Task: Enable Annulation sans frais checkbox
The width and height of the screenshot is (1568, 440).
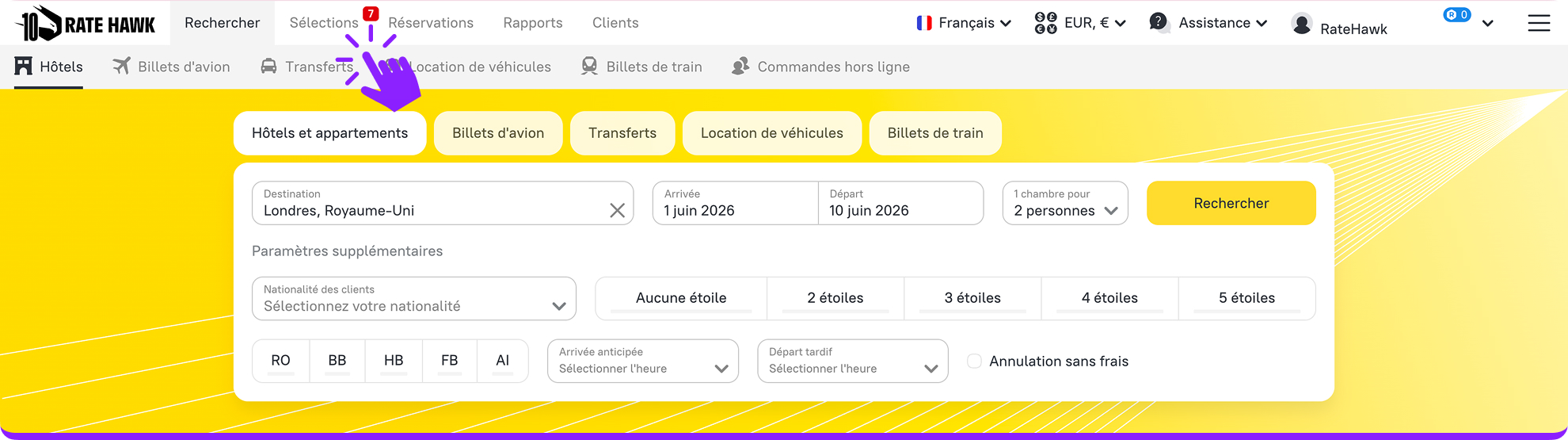Action: (975, 362)
